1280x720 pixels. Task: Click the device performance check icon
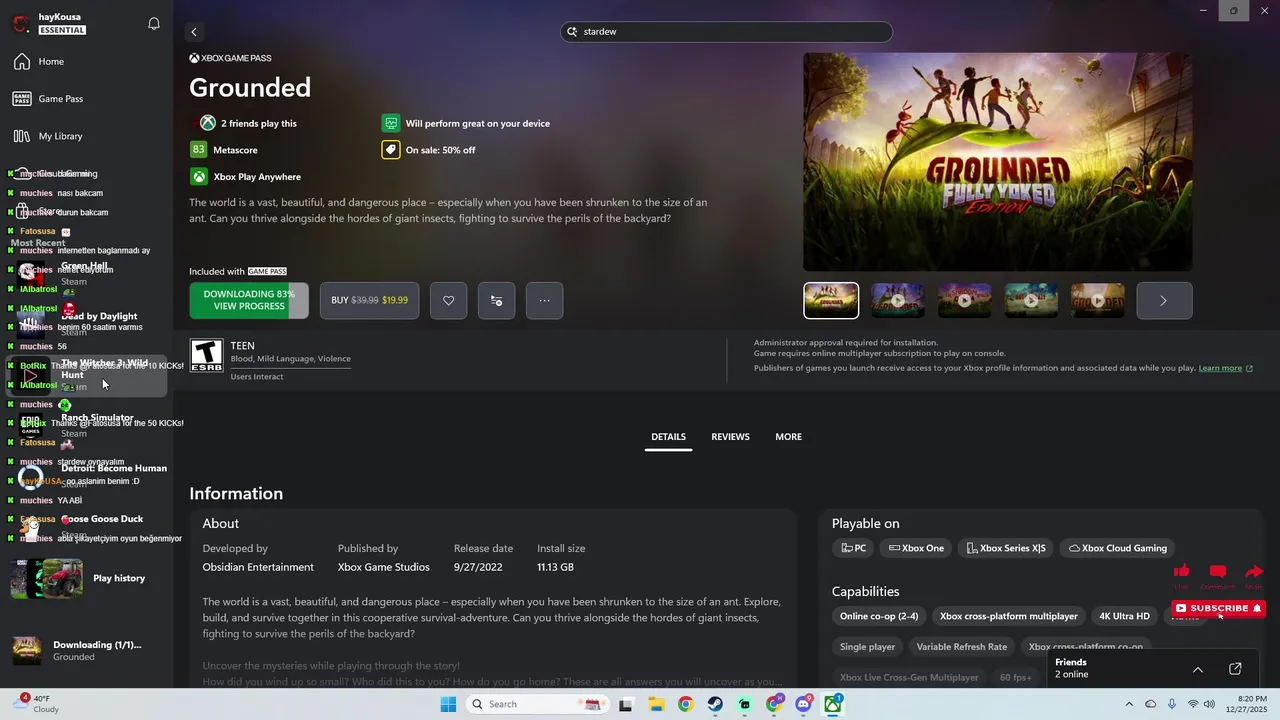[391, 123]
